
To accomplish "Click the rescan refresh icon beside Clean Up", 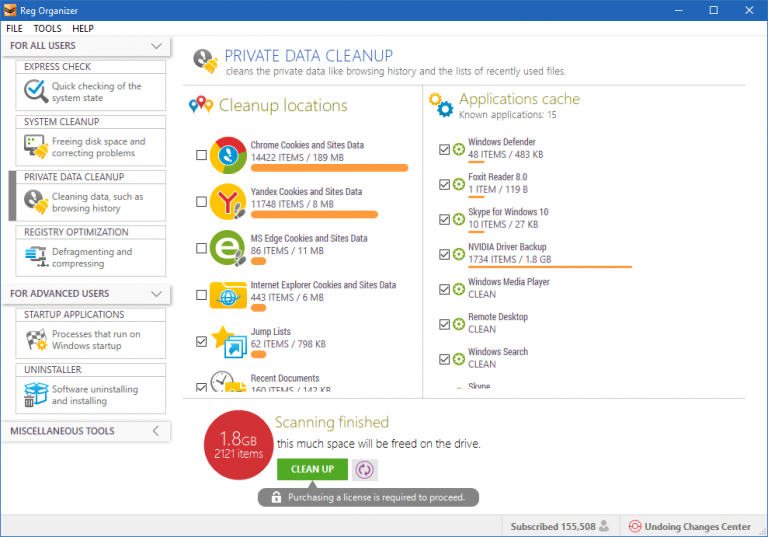I will [x=365, y=469].
